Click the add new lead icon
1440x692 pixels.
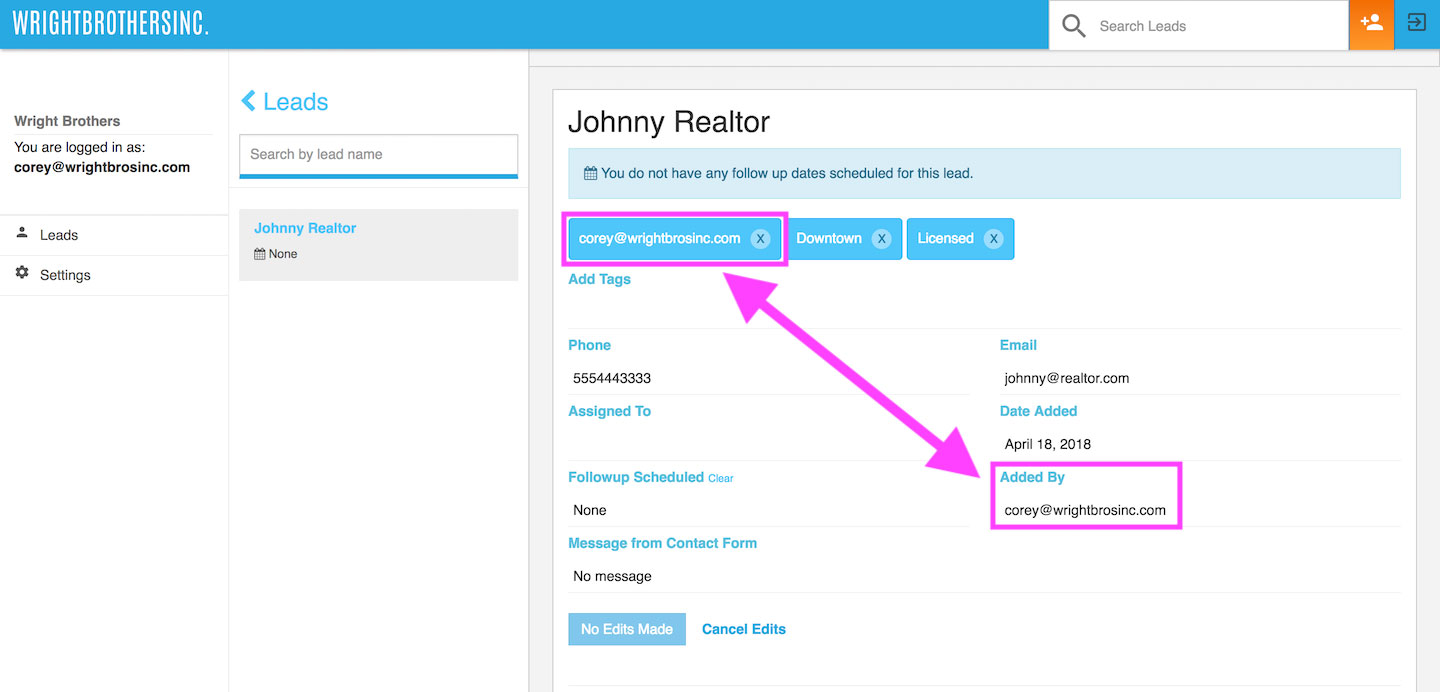(x=1371, y=24)
